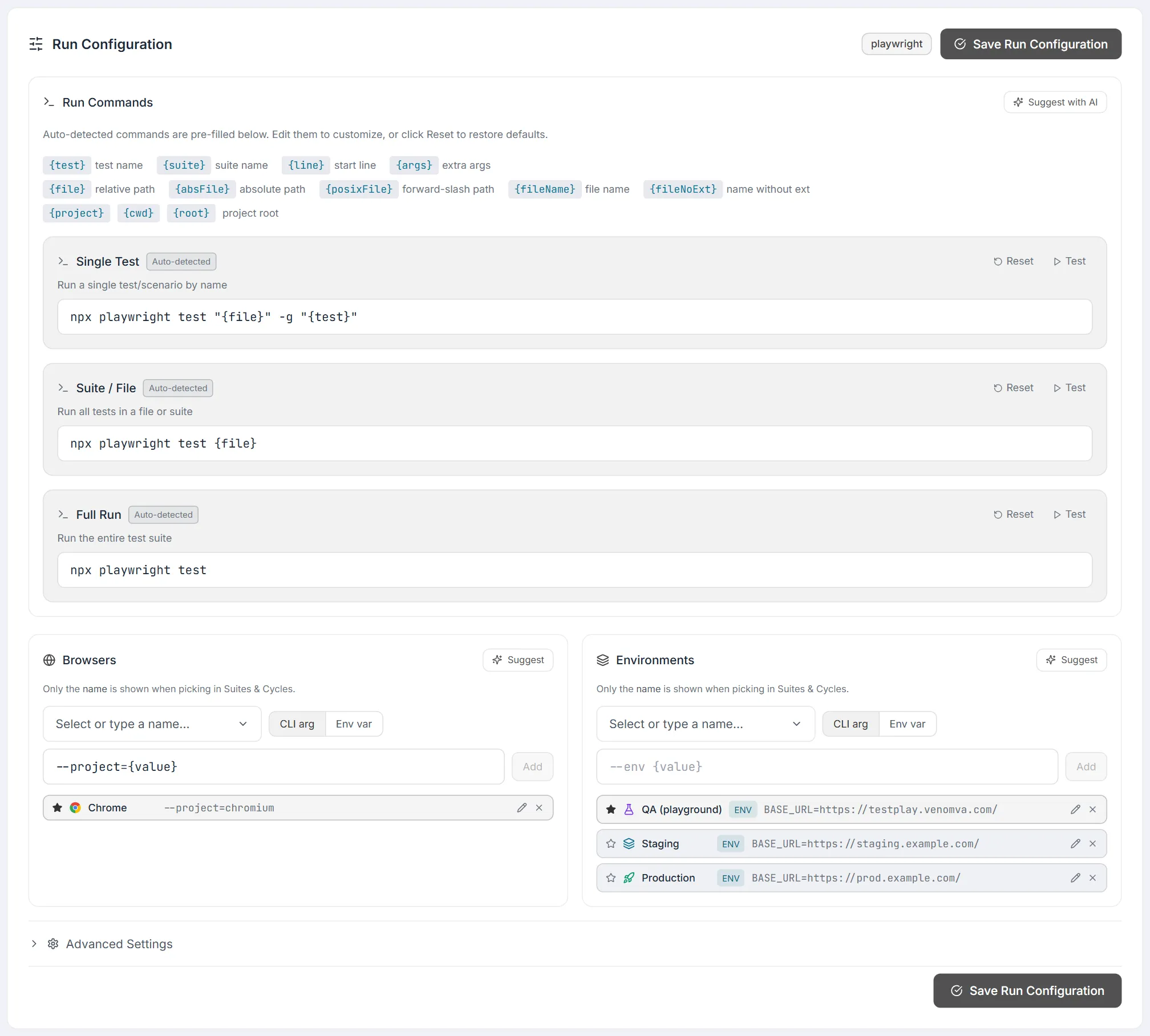Star the Production environment as default
Screen dimensions: 1150x1036
pyautogui.click(x=611, y=878)
